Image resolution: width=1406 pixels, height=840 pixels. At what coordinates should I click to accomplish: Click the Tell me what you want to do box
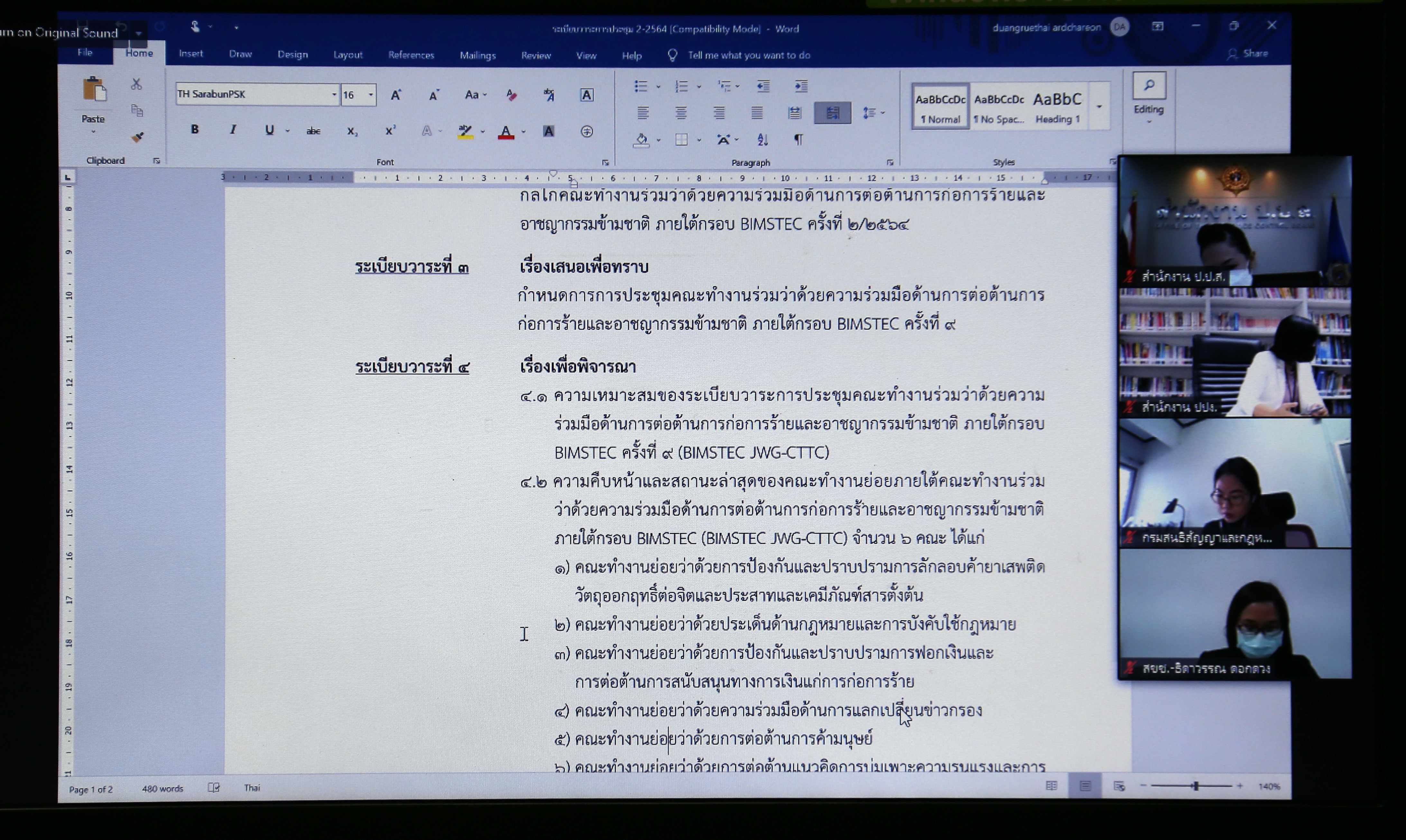(x=748, y=55)
